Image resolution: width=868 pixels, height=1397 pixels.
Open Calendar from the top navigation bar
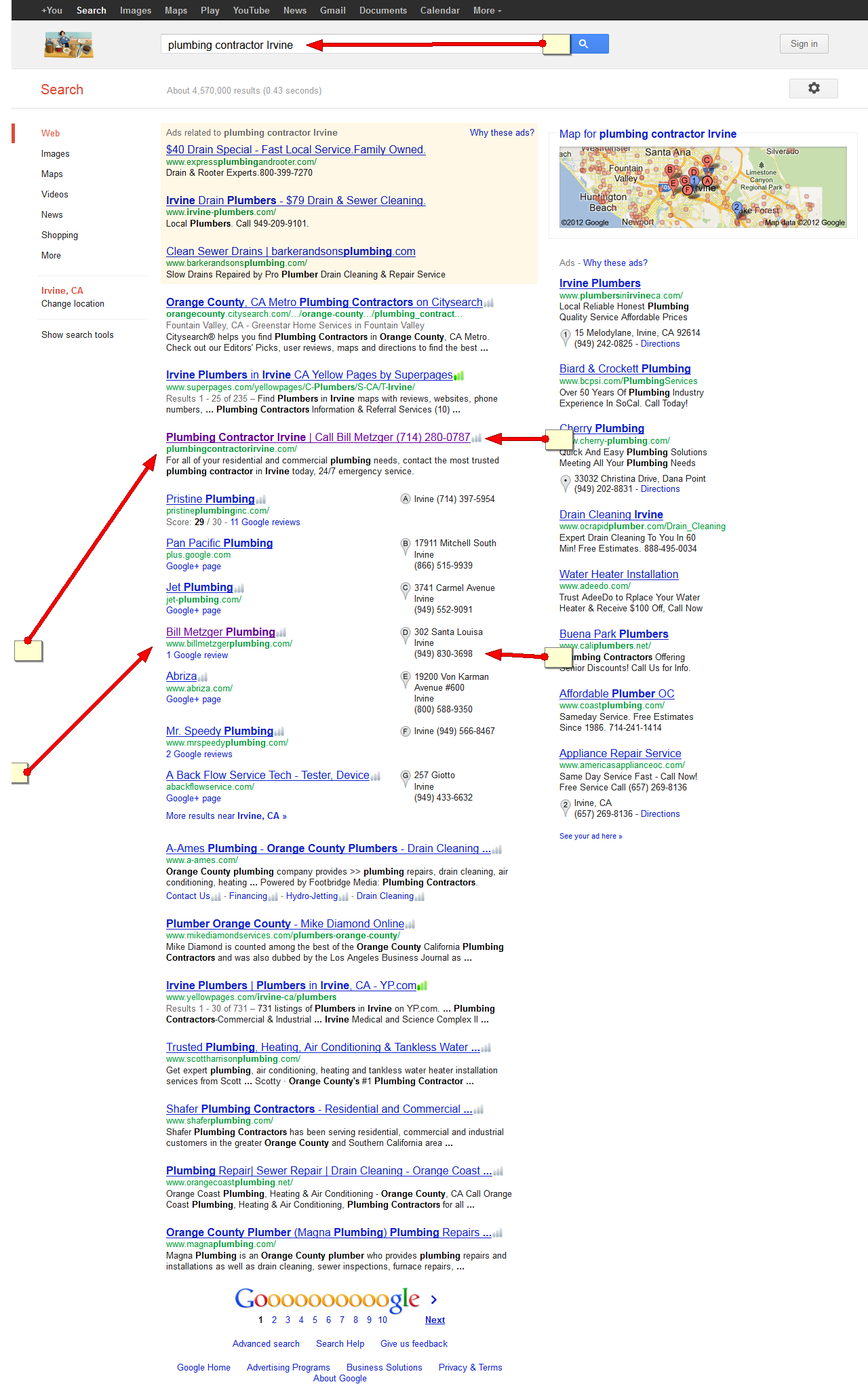point(439,10)
